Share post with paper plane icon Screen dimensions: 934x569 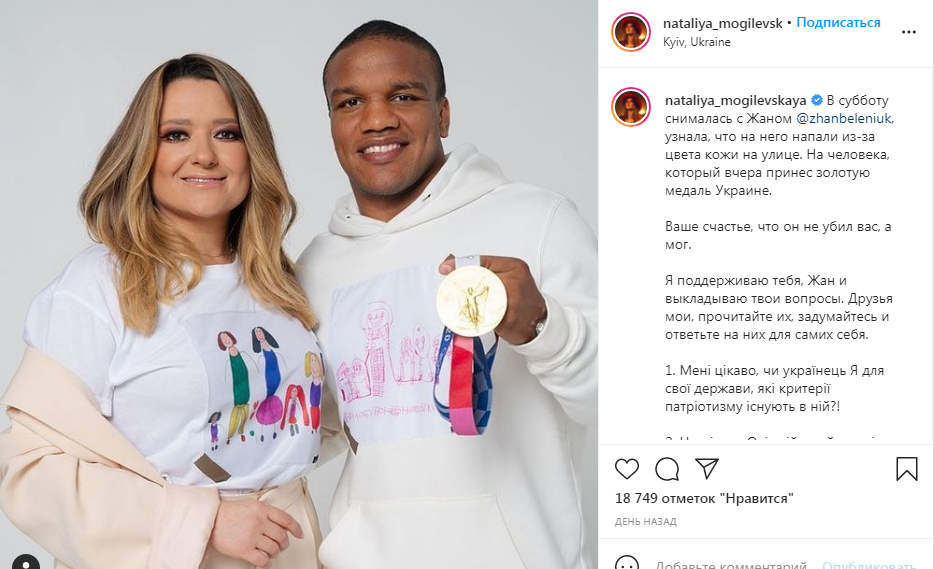click(707, 468)
